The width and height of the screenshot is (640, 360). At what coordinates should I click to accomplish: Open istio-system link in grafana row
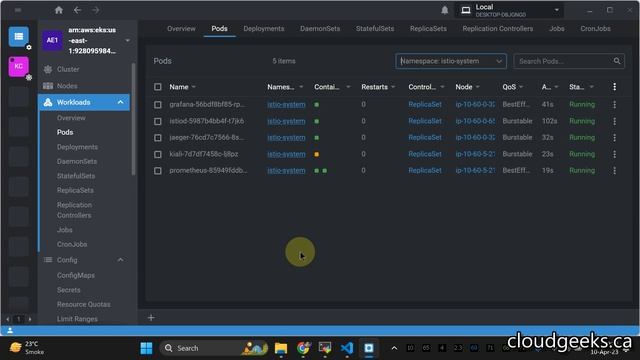pos(286,104)
